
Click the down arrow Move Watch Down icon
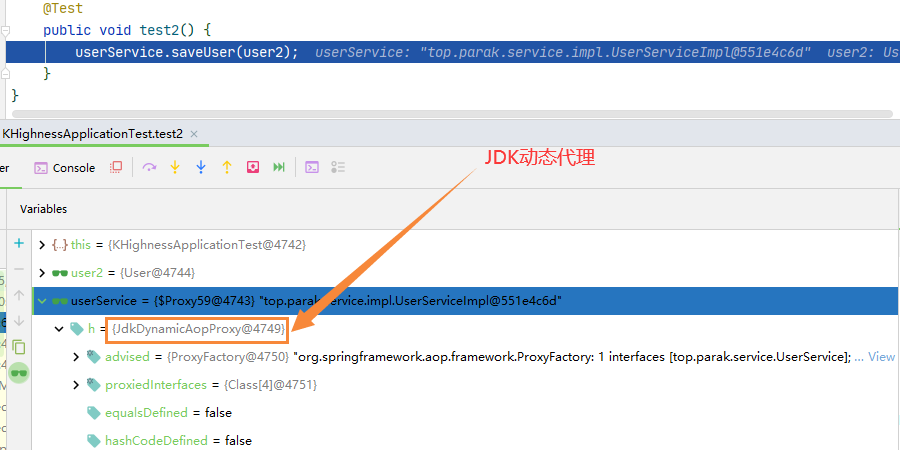[x=19, y=321]
